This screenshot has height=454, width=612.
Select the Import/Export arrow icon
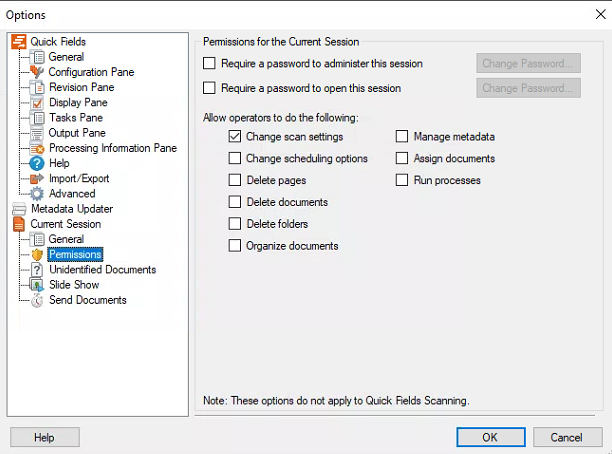click(x=37, y=178)
